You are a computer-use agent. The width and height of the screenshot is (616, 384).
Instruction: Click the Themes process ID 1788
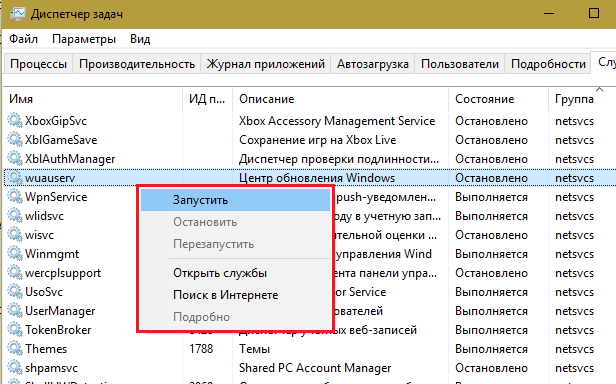click(201, 349)
